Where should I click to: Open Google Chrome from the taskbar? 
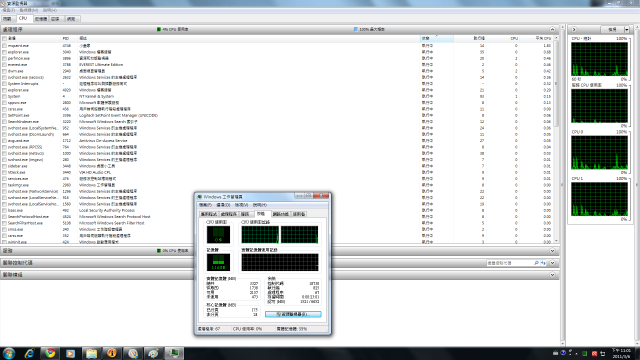coord(50,353)
